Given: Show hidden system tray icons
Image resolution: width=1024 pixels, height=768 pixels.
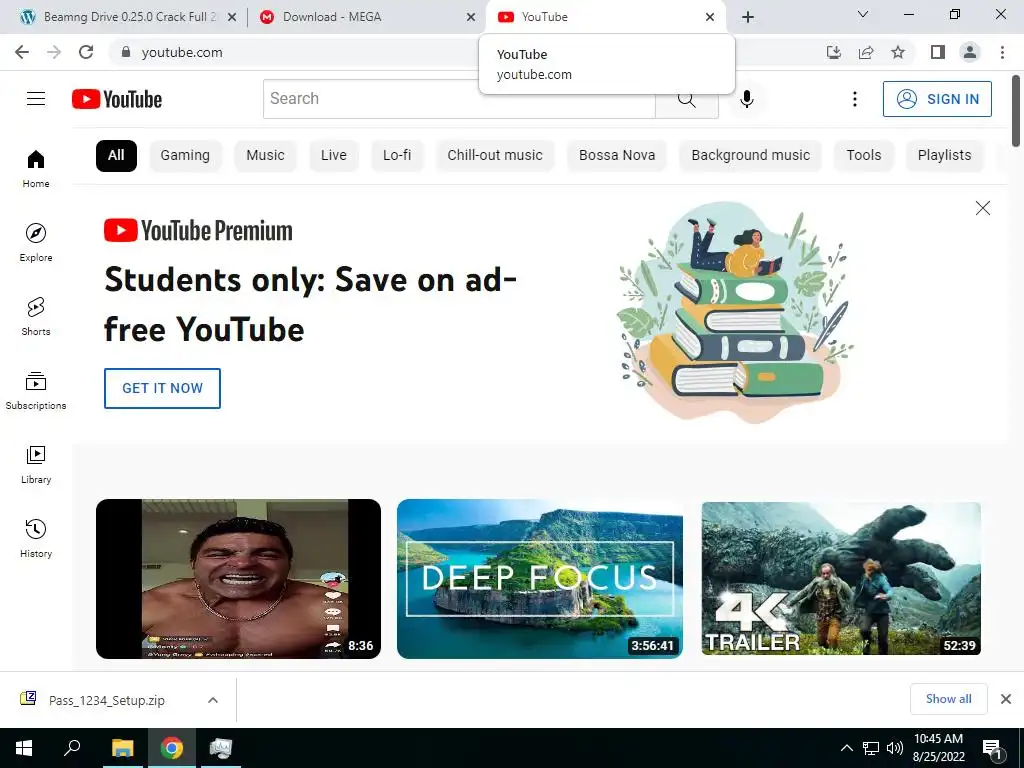Looking at the screenshot, I should (x=846, y=748).
